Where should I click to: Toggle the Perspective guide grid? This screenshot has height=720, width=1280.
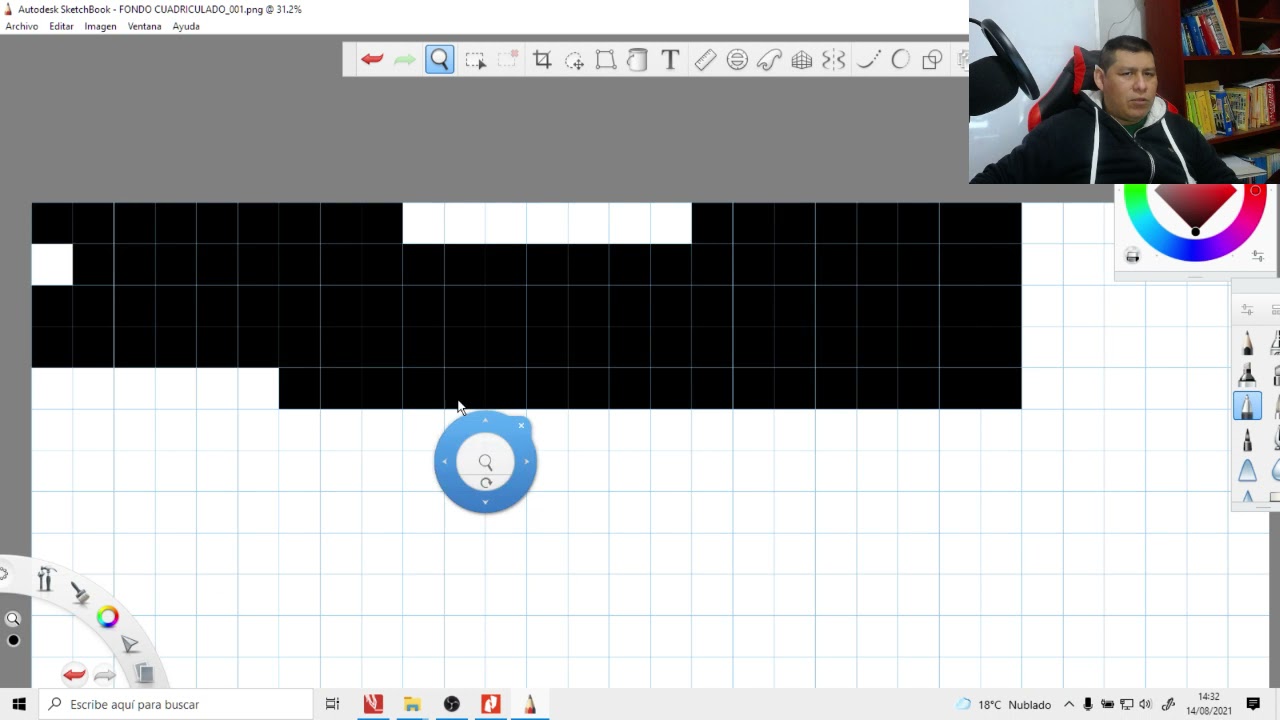tap(802, 60)
